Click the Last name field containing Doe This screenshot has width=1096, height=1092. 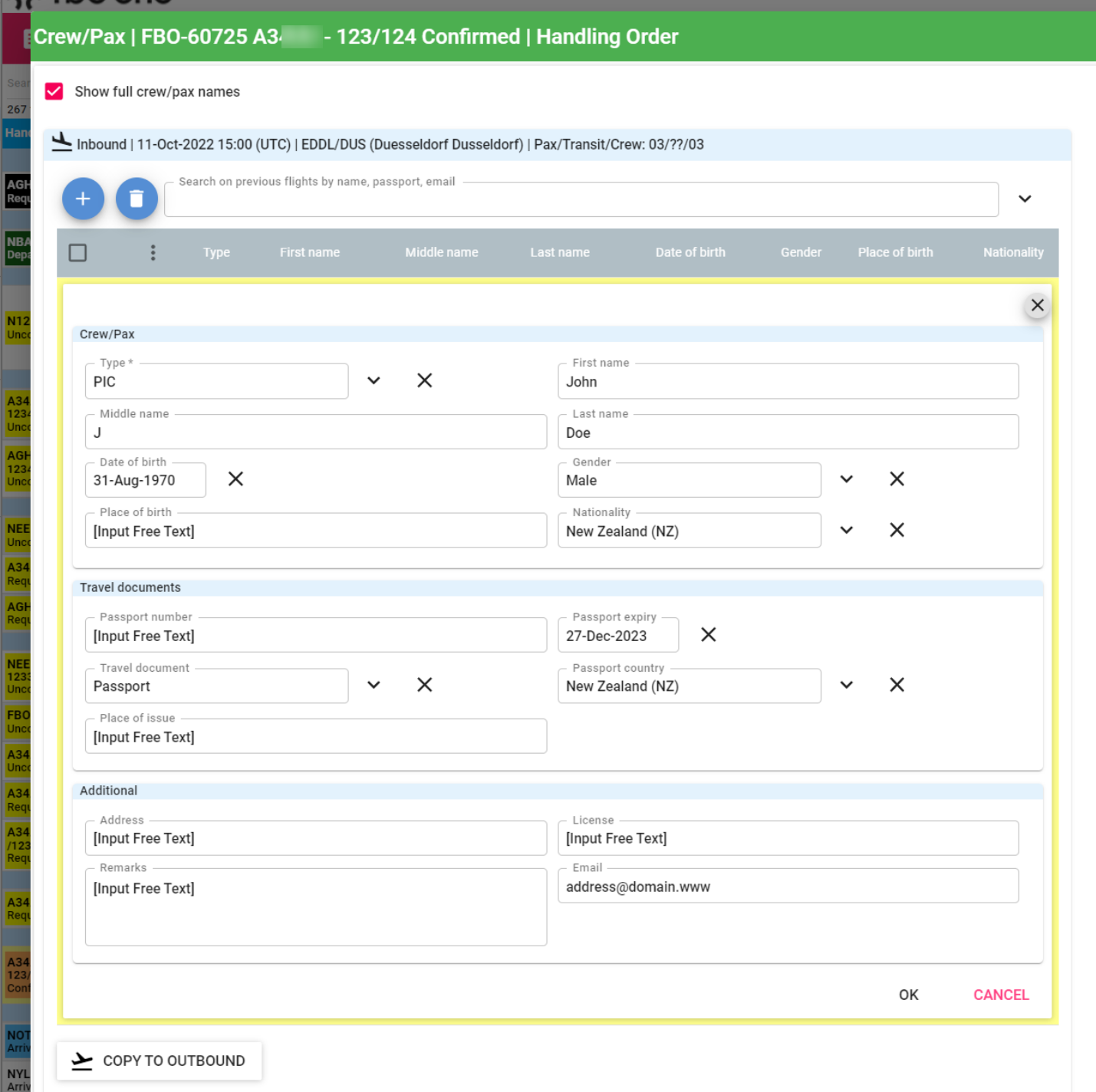788,432
